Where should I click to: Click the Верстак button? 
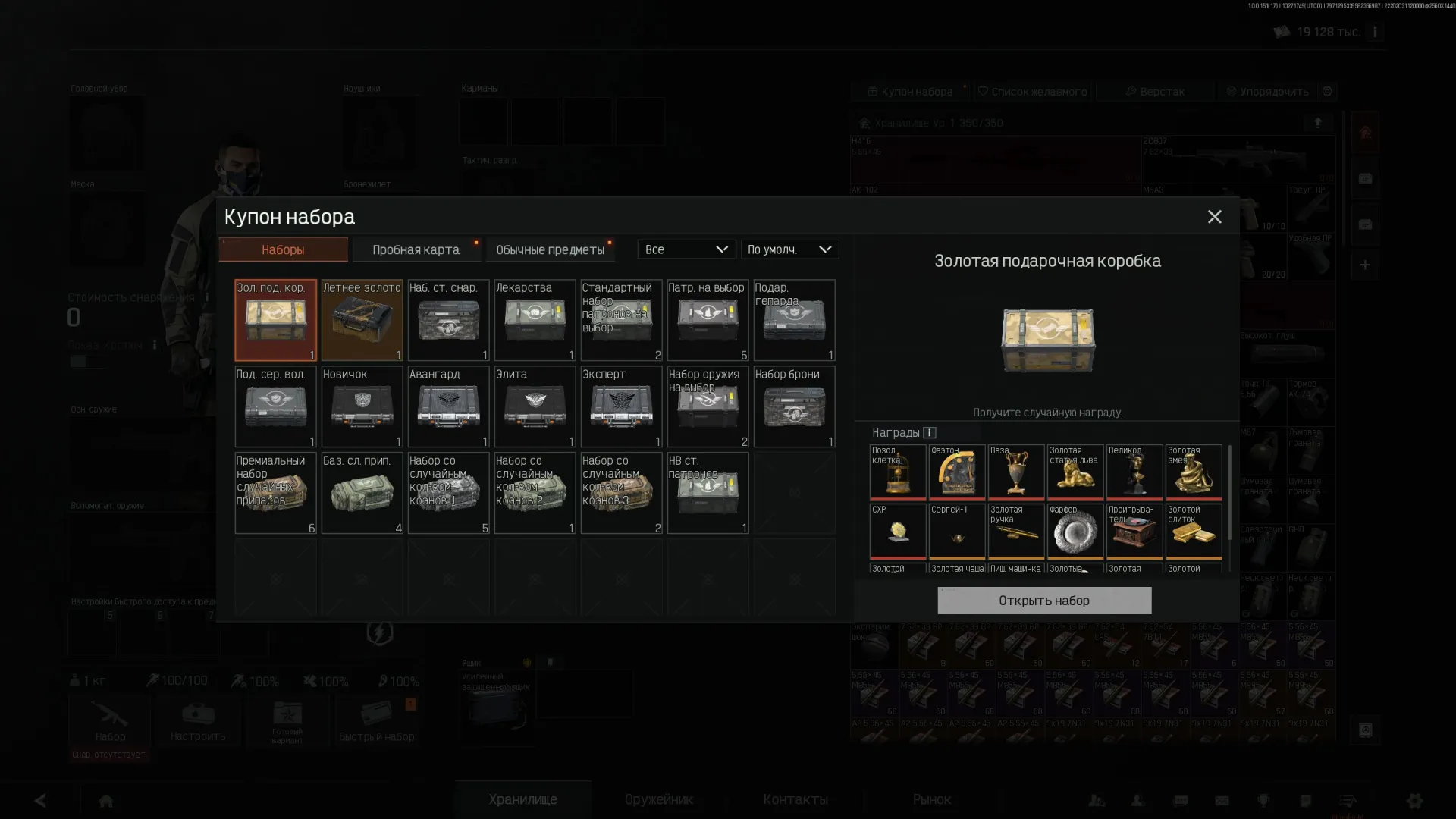point(1155,92)
